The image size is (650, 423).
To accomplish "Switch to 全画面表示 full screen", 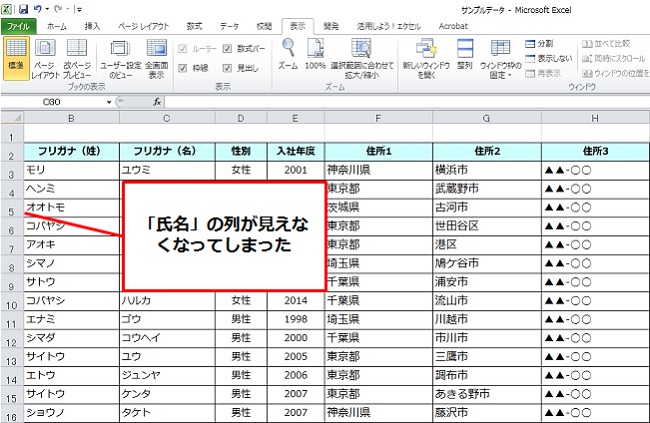I will point(157,58).
